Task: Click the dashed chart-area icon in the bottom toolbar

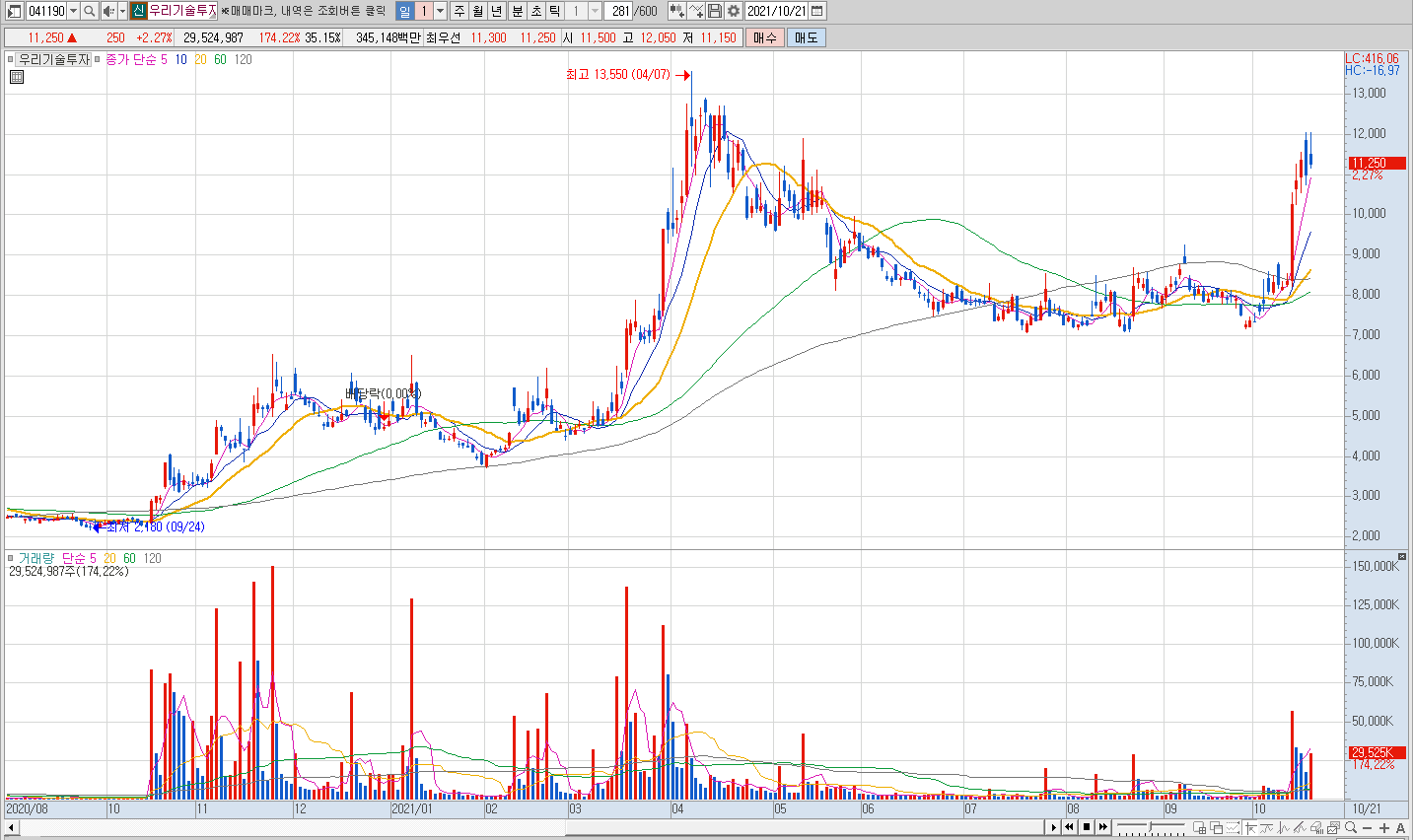Action: click(x=1234, y=827)
